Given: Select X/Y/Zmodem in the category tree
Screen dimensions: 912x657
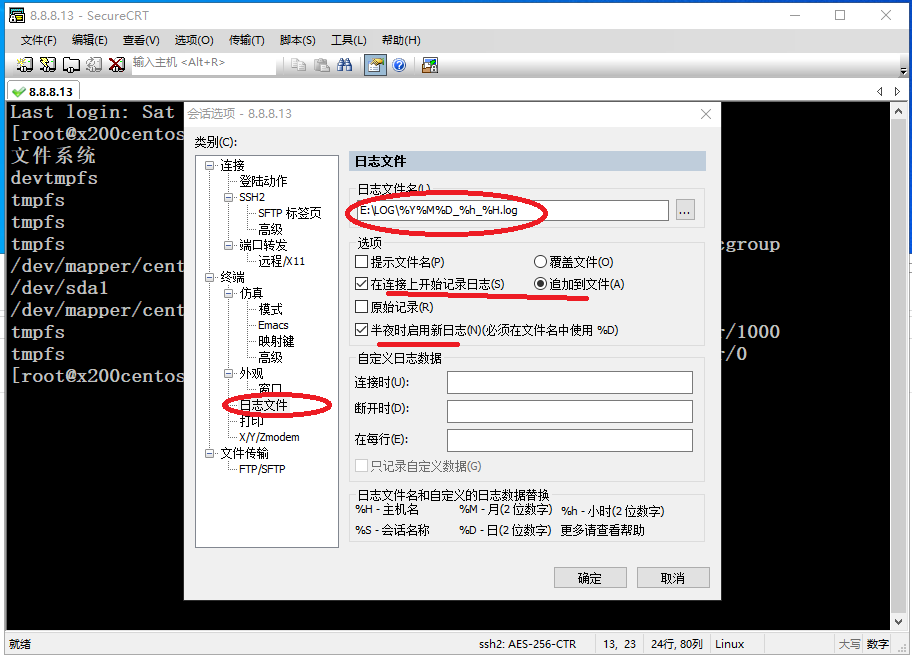Looking at the screenshot, I should 269,437.
